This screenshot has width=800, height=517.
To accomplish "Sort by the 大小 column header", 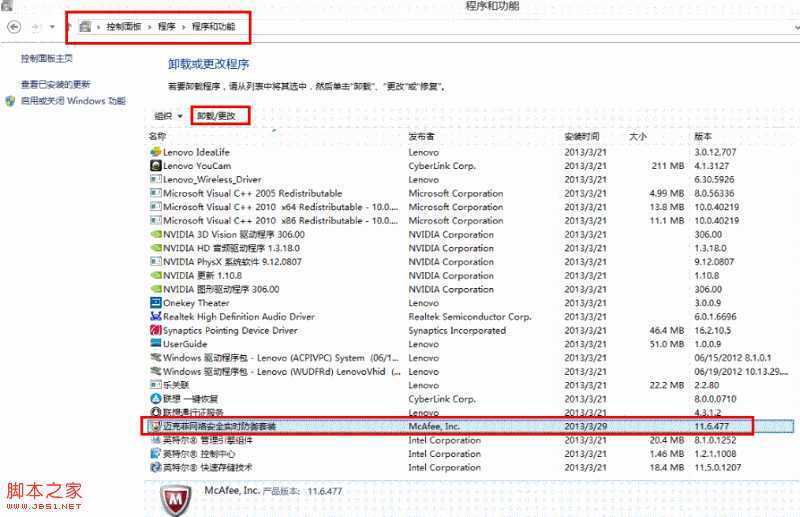I will (638, 136).
